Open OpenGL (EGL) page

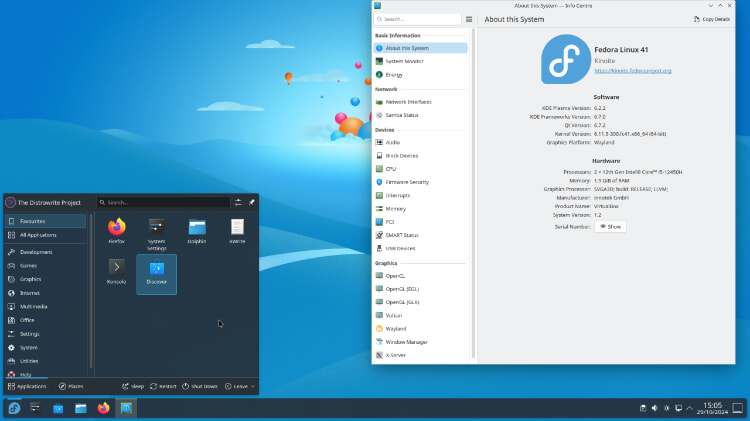click(x=420, y=289)
